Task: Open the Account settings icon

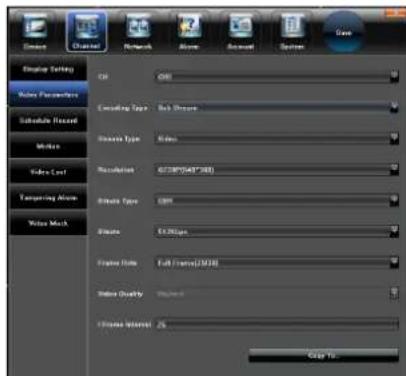Action: point(240,32)
